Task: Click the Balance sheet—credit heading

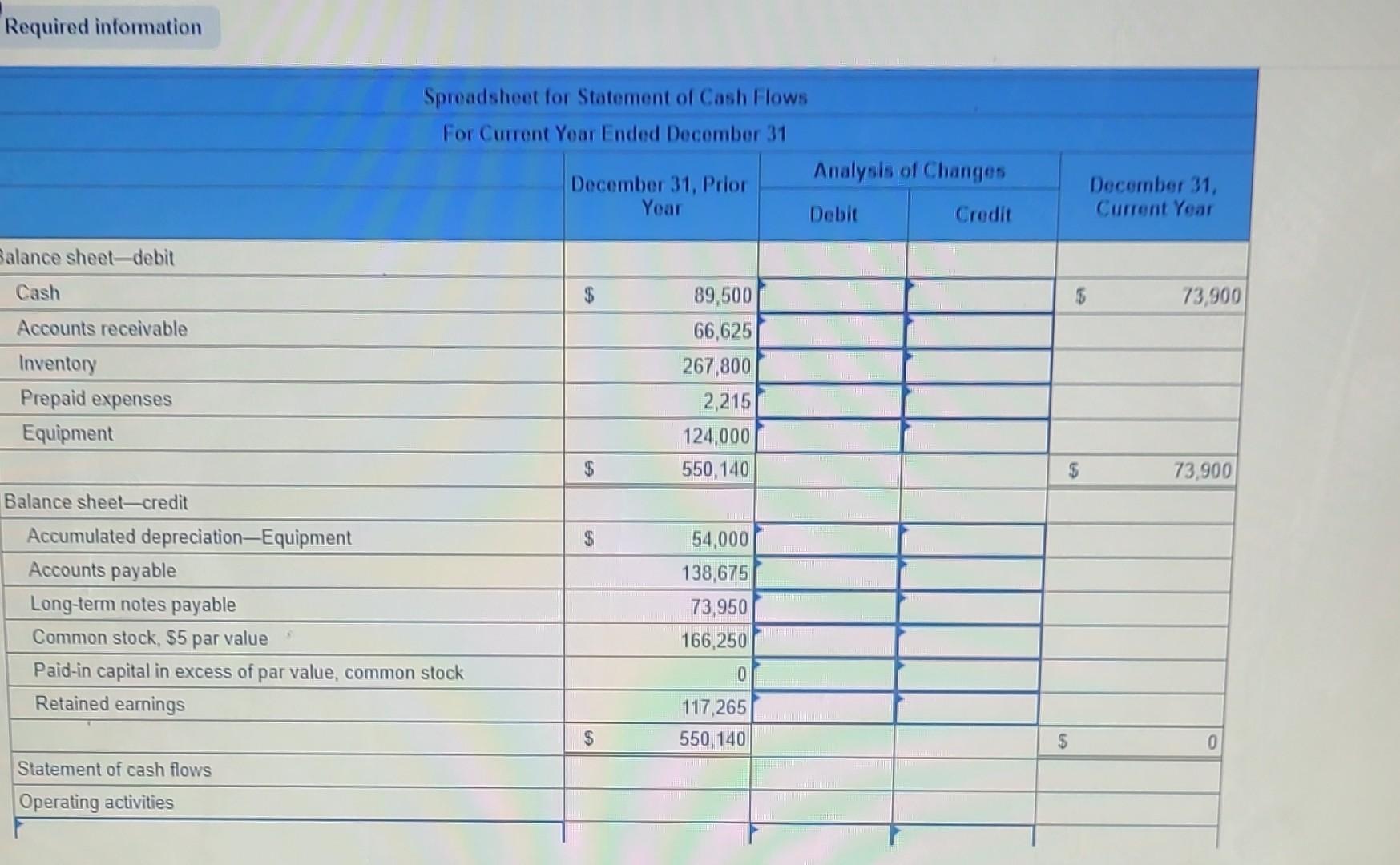Action: pyautogui.click(x=95, y=502)
